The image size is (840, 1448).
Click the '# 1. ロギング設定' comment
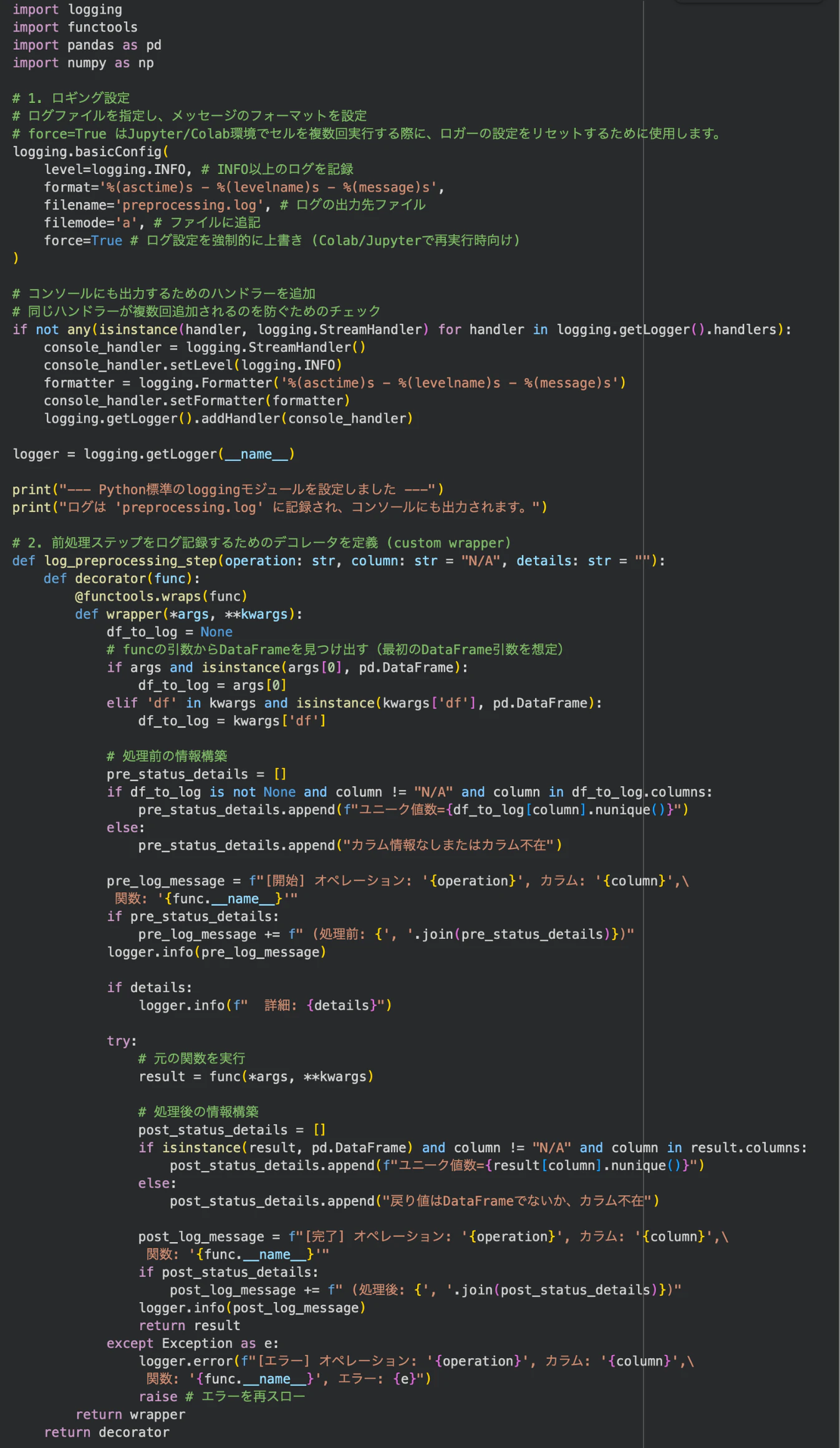point(71,98)
